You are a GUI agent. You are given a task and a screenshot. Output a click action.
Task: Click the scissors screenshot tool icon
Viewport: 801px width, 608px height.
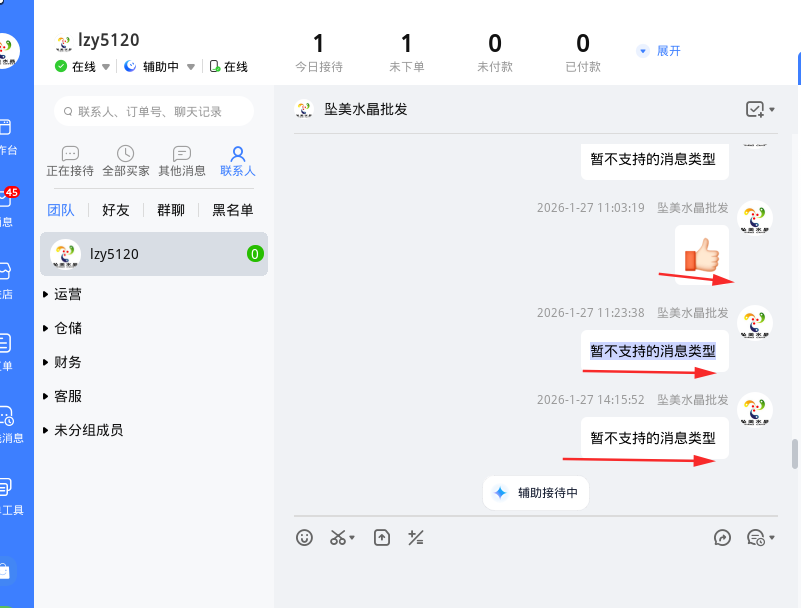338,537
